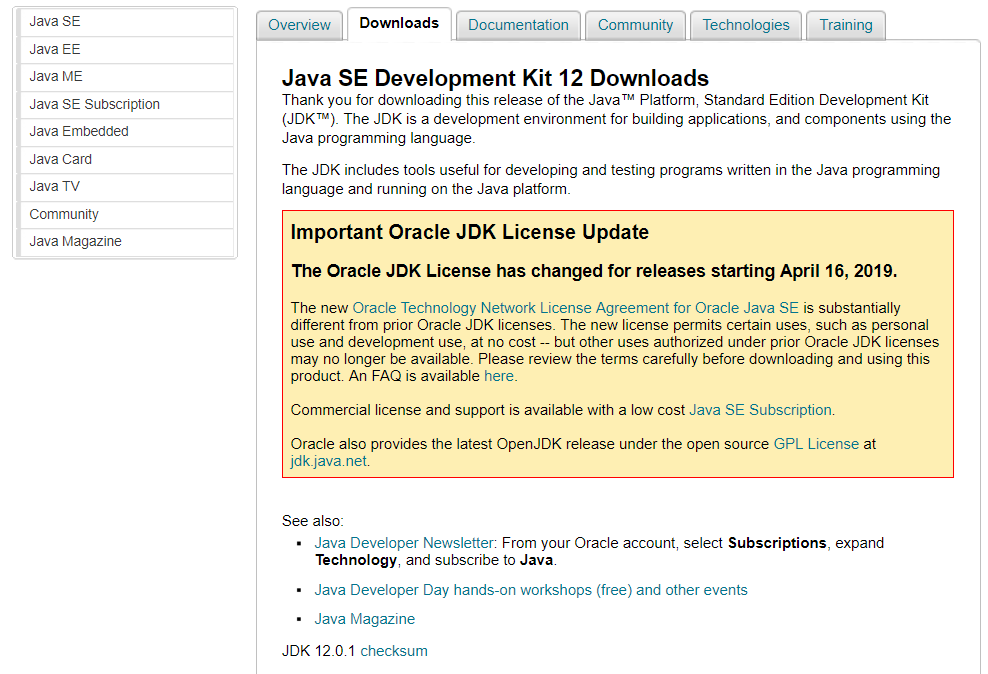Click Java SE in the sidebar

[x=125, y=22]
